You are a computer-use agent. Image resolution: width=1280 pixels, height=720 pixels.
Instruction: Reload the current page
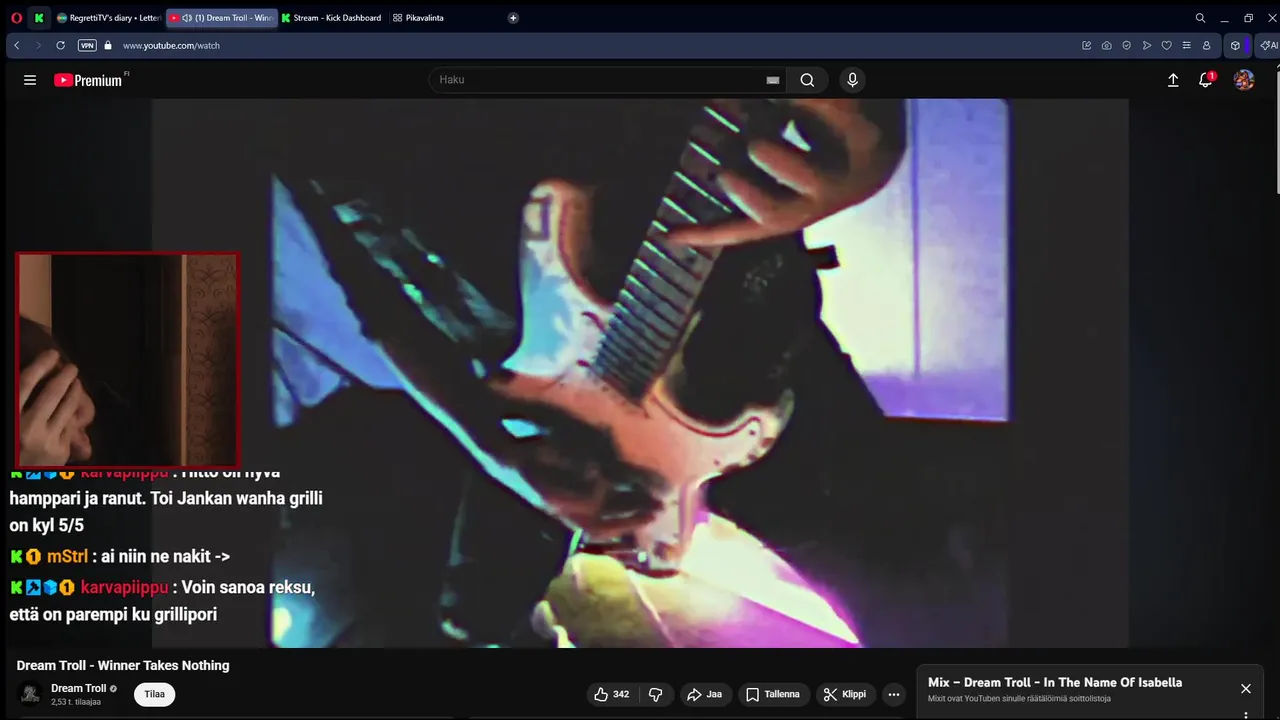point(60,45)
